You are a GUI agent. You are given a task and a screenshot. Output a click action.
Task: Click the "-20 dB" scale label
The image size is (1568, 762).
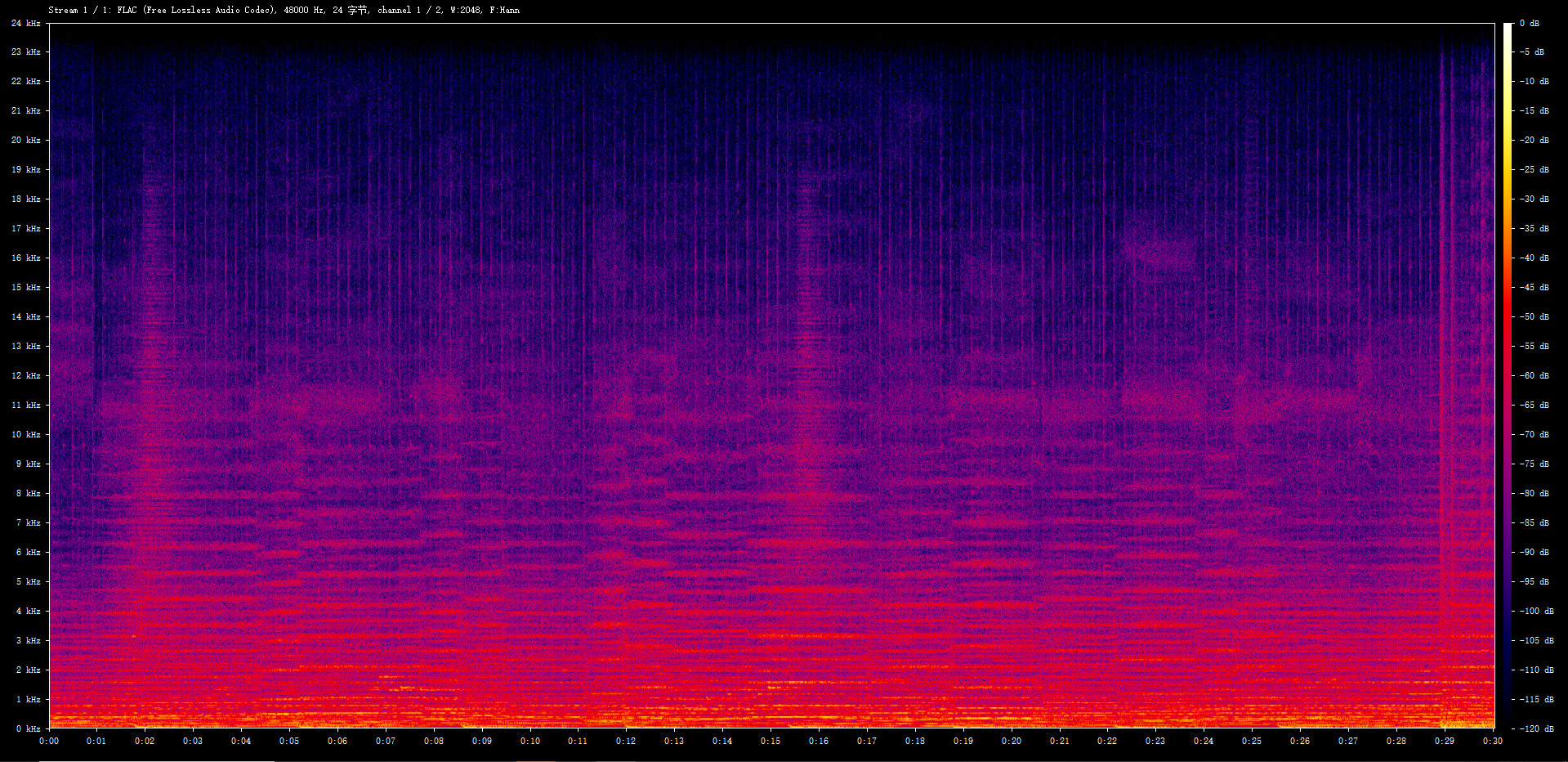(x=1534, y=140)
